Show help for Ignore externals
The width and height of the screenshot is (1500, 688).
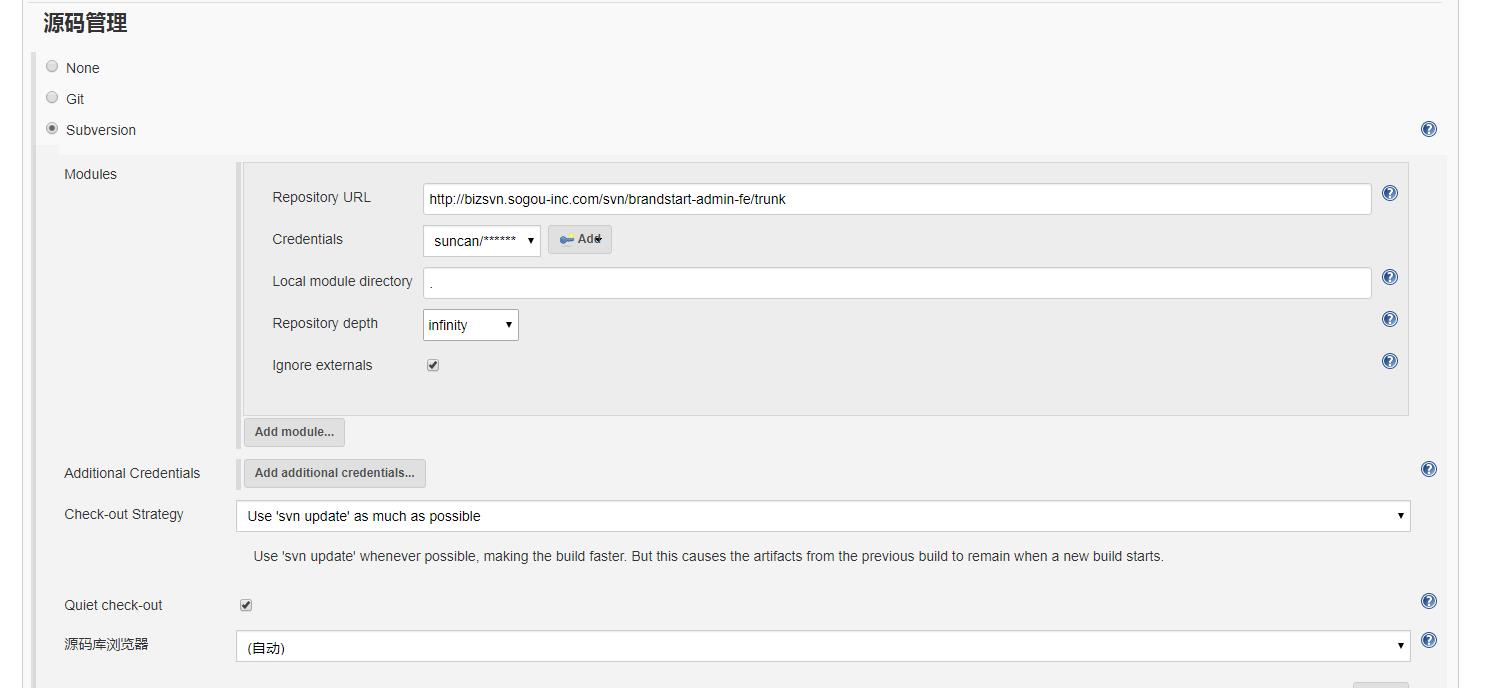click(1389, 361)
